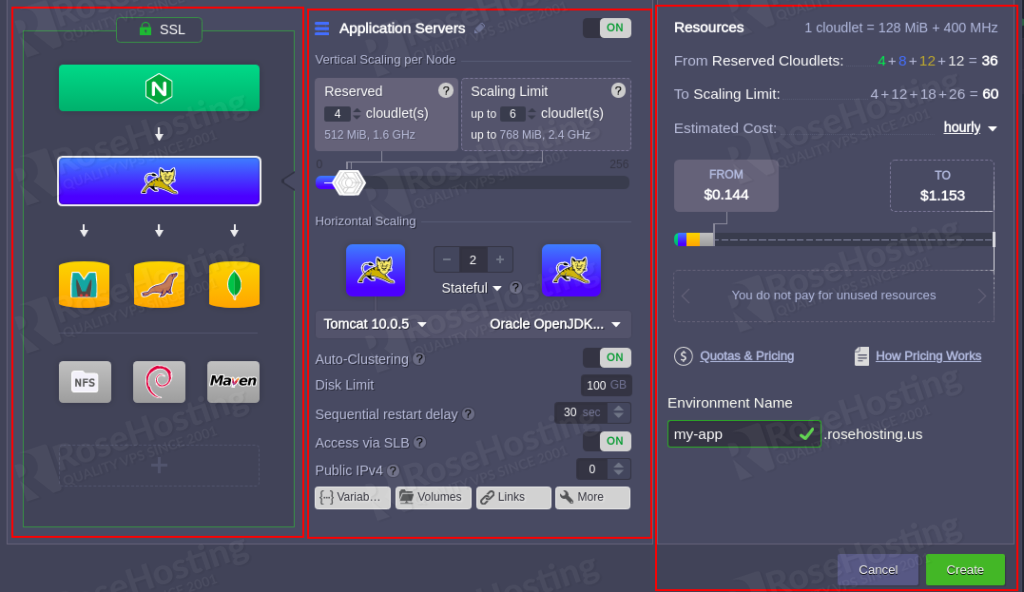Adjust the Reserved cloudlets spinner arrows
This screenshot has height=592, width=1024.
tap(357, 114)
